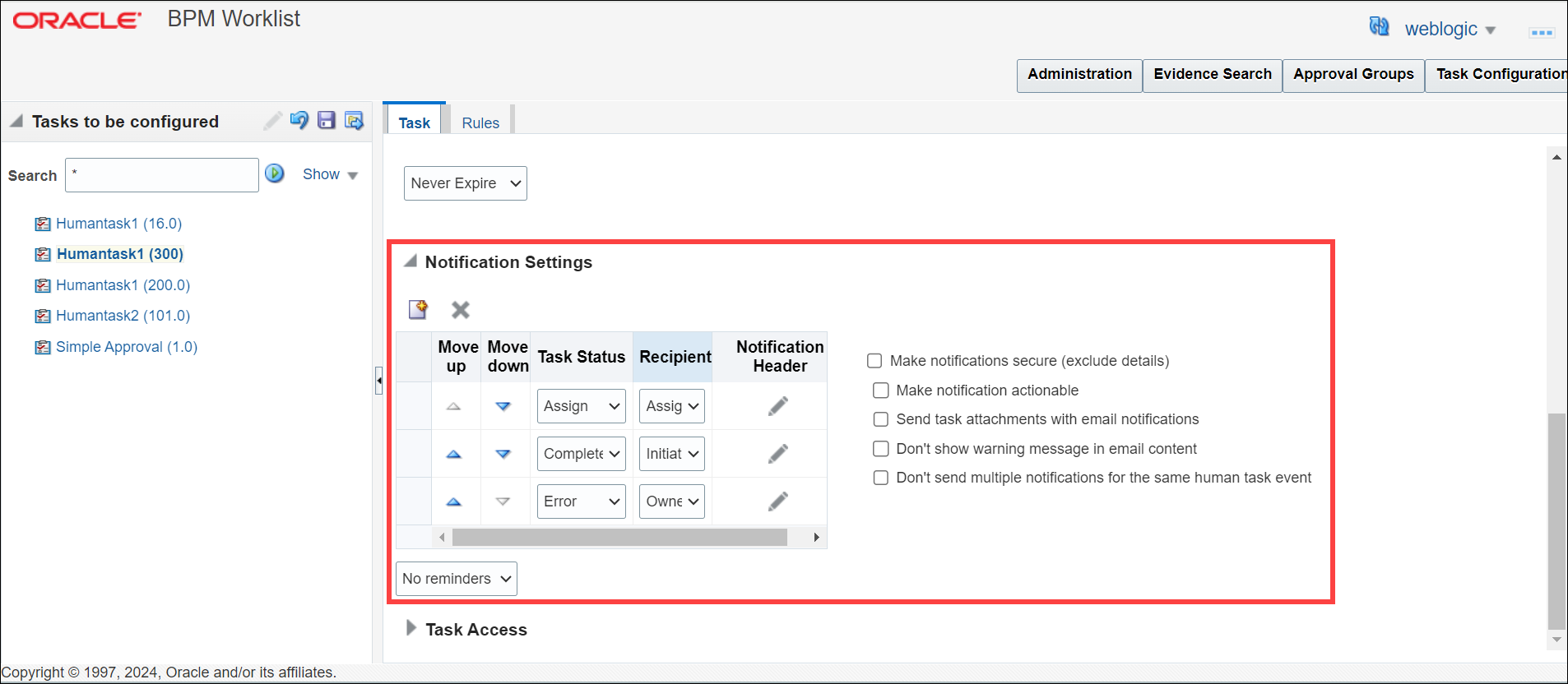The width and height of the screenshot is (1568, 684).
Task: Switch to the Rules tab
Action: 480,122
